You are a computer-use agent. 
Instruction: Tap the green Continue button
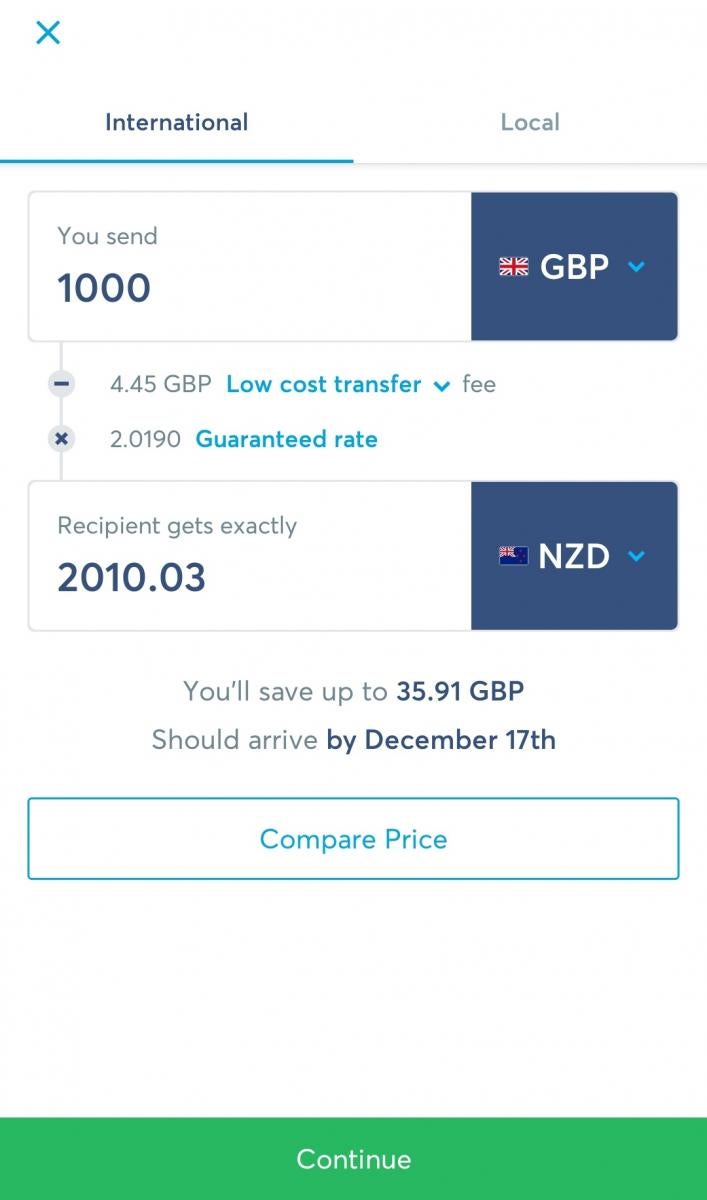click(x=353, y=1159)
